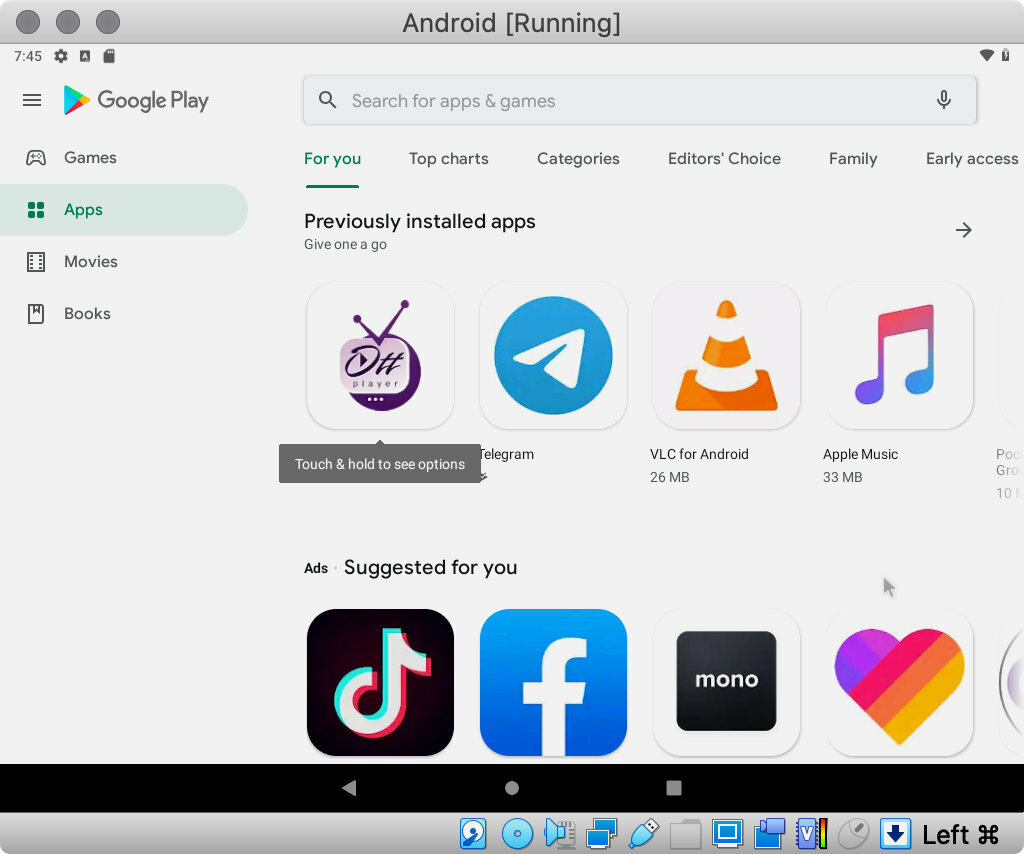
Task: Tap the TikTok suggested app icon
Action: [380, 682]
